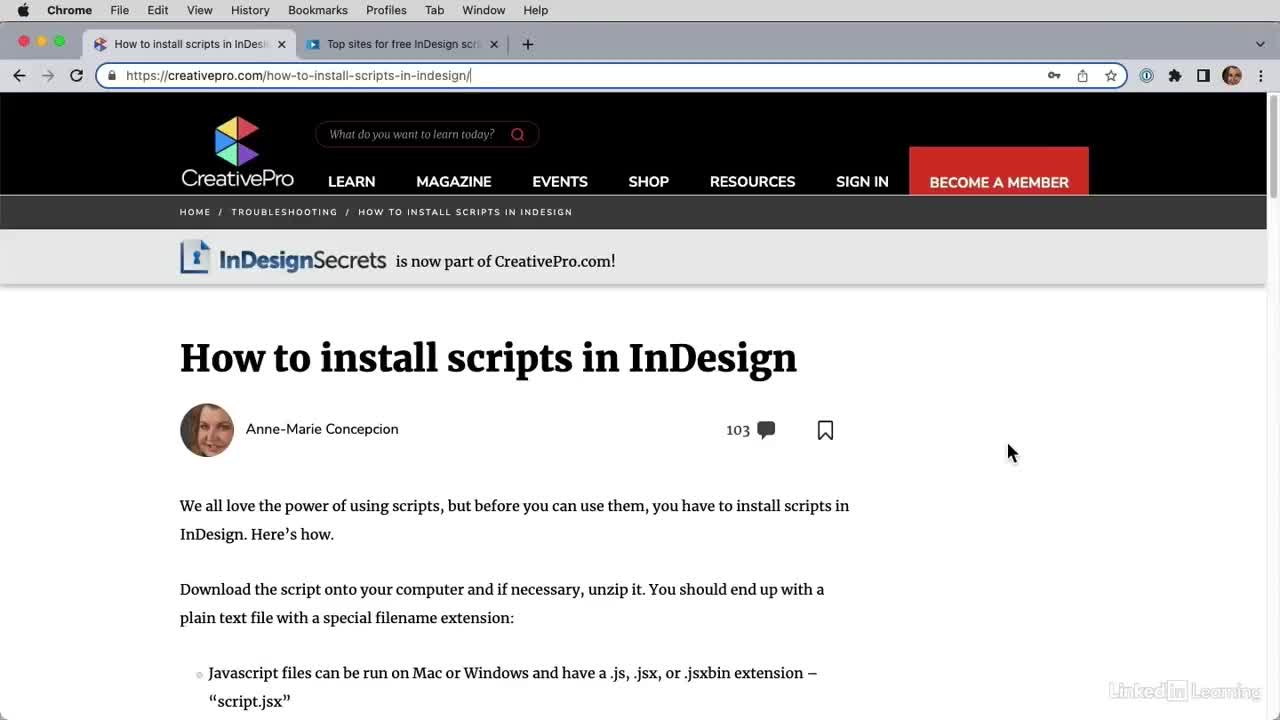
Task: Click the 'How to install scripts in InDesign' heading
Action: click(x=488, y=358)
